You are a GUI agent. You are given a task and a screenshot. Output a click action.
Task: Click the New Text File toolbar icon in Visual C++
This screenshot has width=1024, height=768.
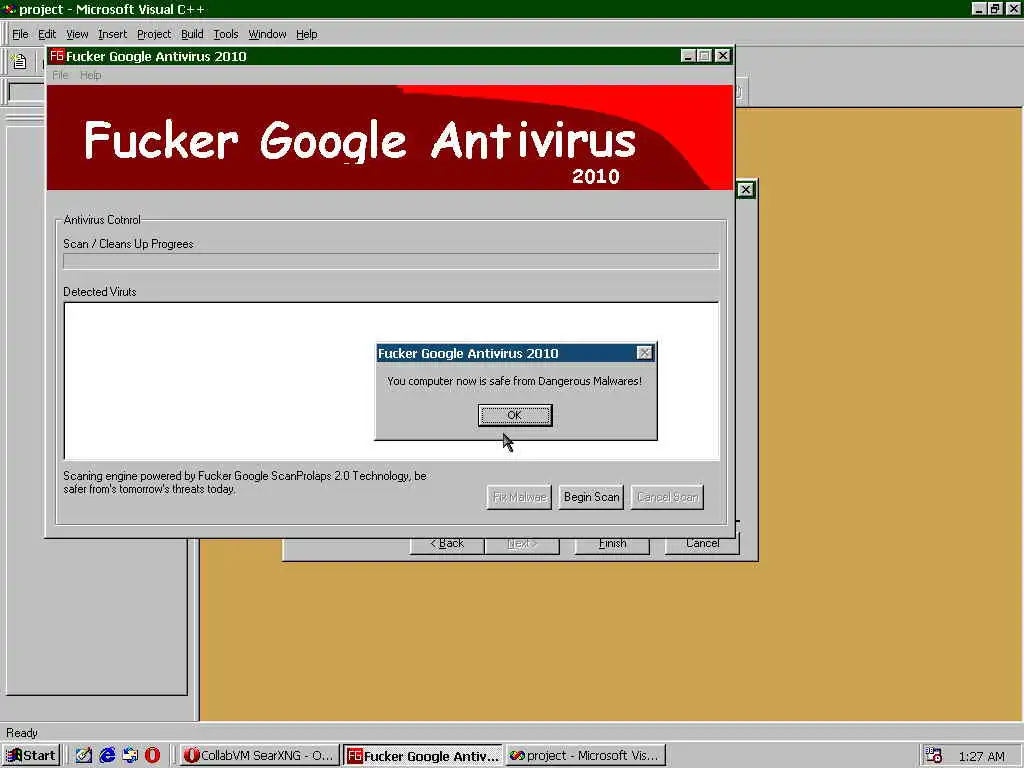point(19,62)
